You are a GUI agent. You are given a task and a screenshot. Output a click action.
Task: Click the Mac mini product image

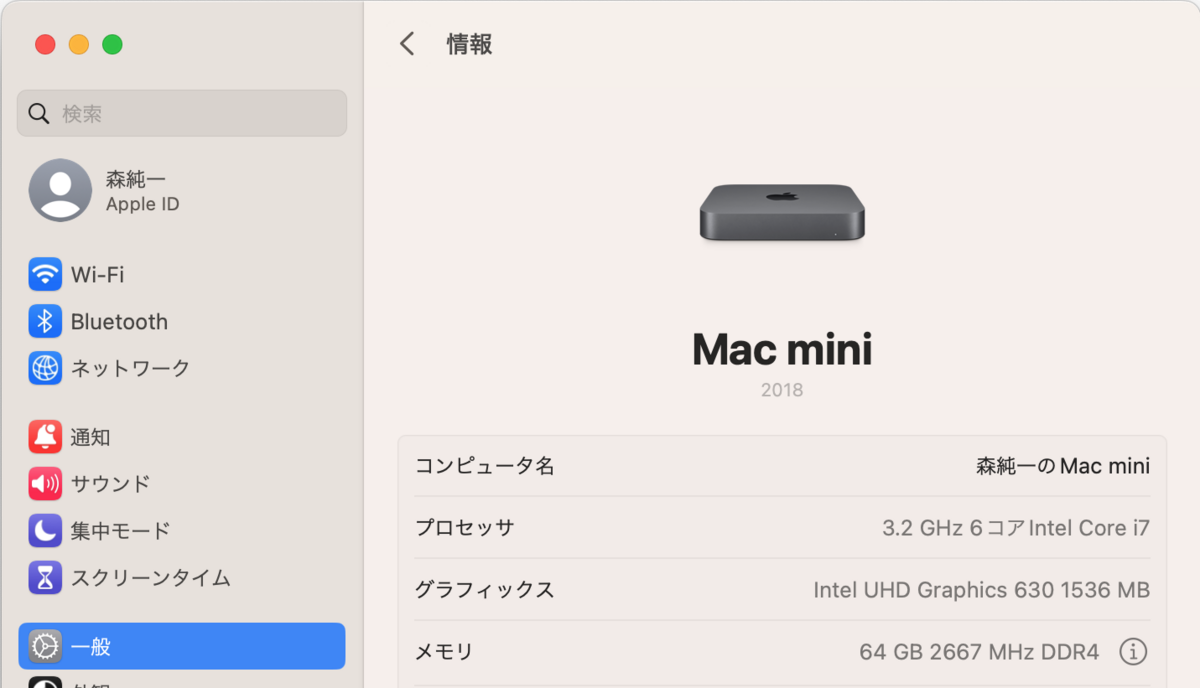click(782, 214)
